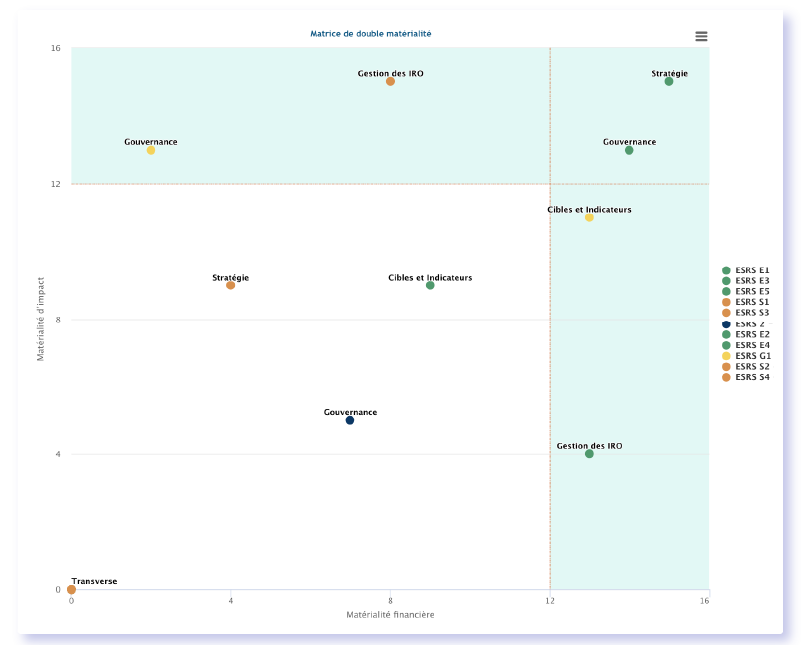Click x-axis tick label 12
The height and width of the screenshot is (645, 801).
tap(550, 601)
